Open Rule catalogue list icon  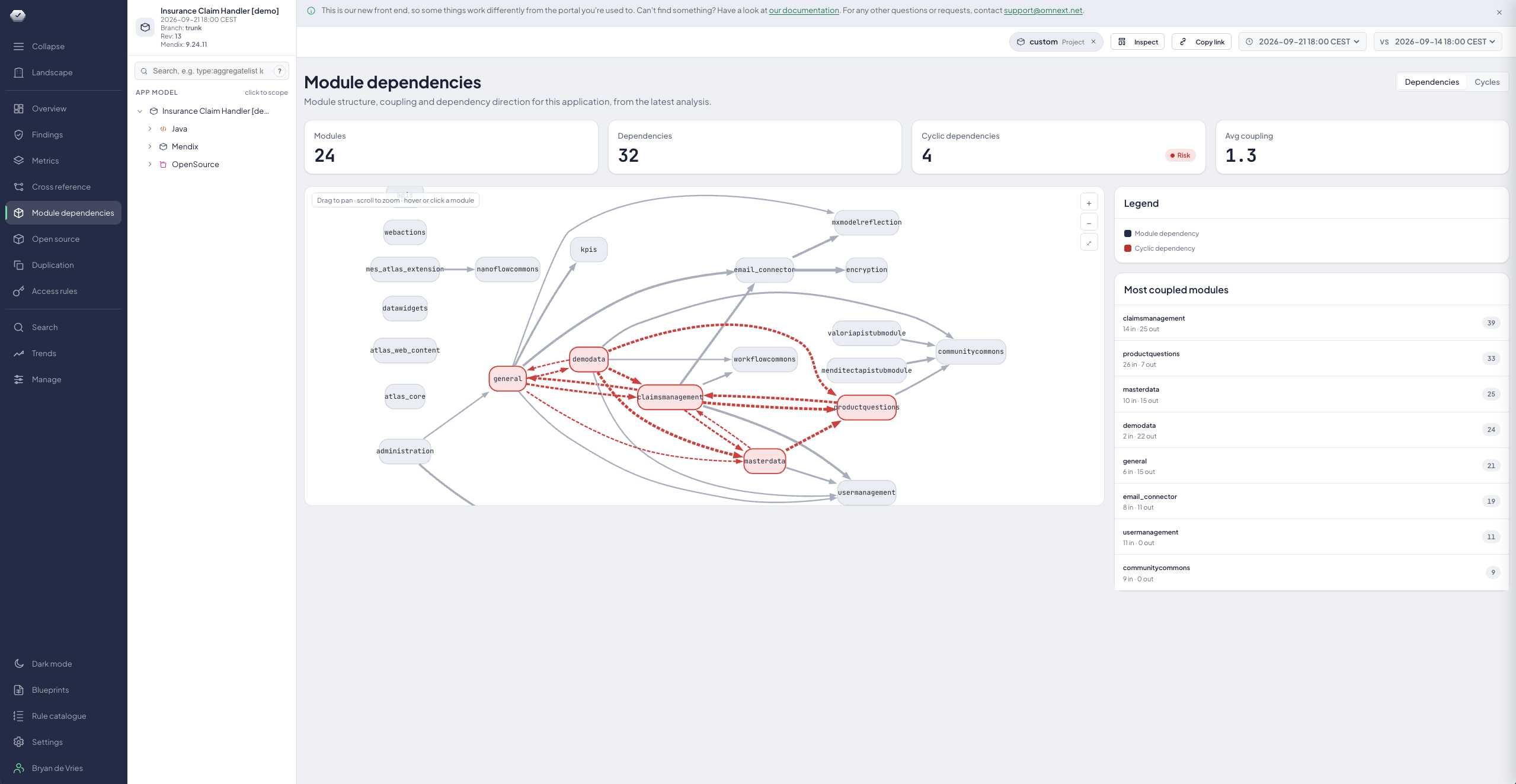point(19,716)
